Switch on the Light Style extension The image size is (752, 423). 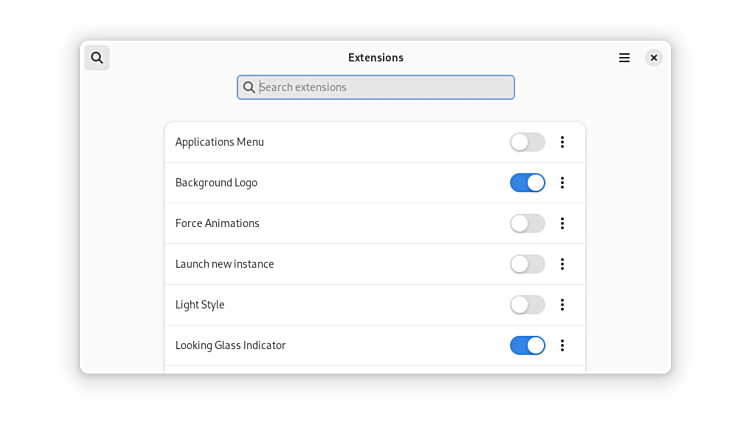527,305
